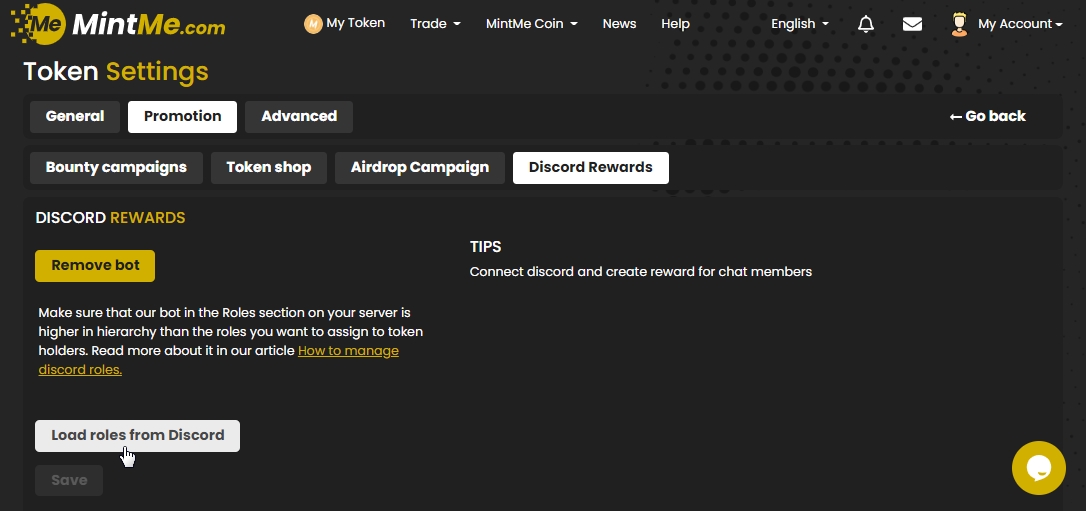Open the Help menu item
The height and width of the screenshot is (511, 1086).
pos(675,24)
